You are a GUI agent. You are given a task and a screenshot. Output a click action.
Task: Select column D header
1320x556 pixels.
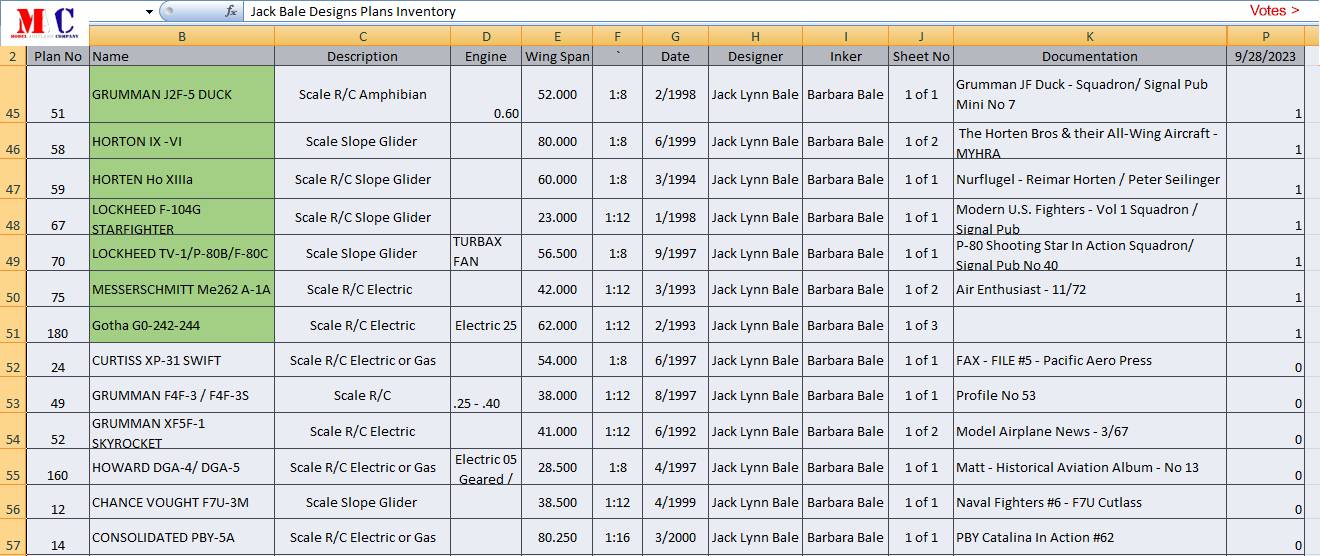point(486,36)
